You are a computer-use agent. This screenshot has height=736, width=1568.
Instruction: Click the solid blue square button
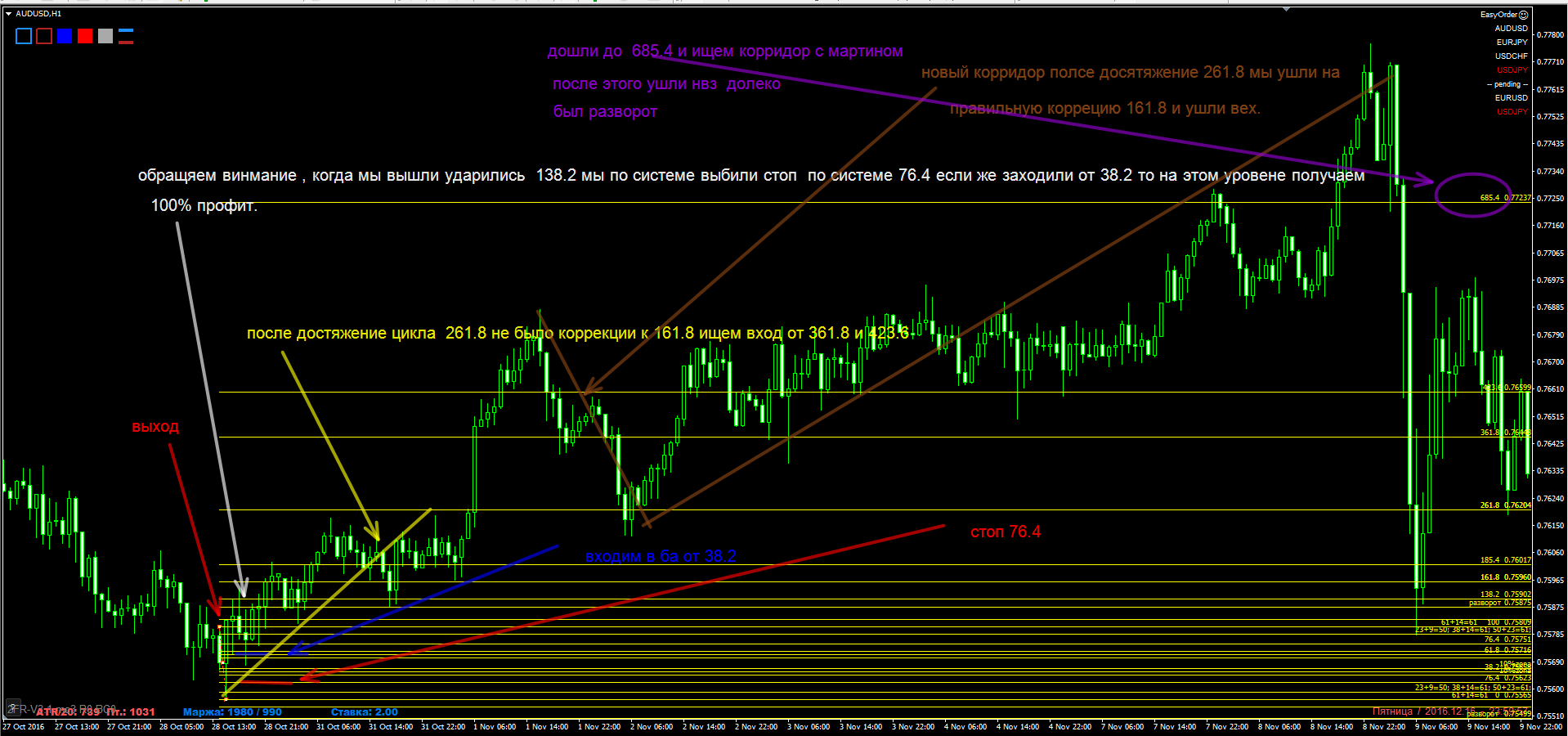[65, 36]
